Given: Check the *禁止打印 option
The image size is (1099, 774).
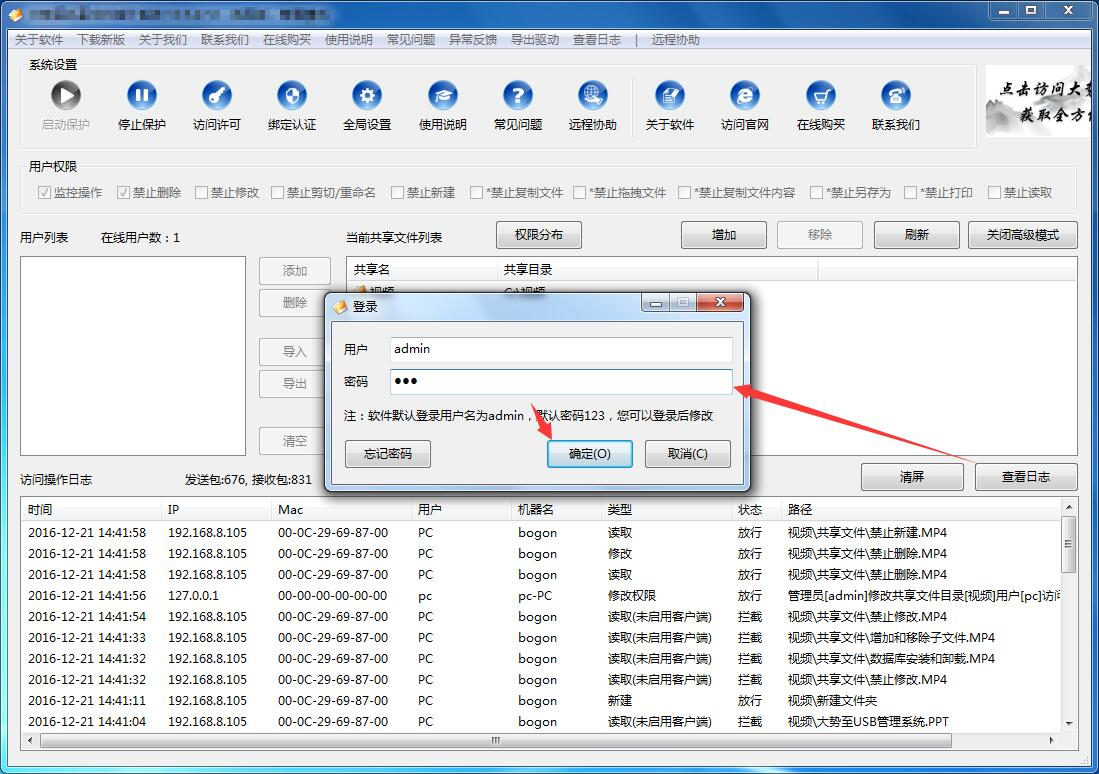Looking at the screenshot, I should (911, 193).
